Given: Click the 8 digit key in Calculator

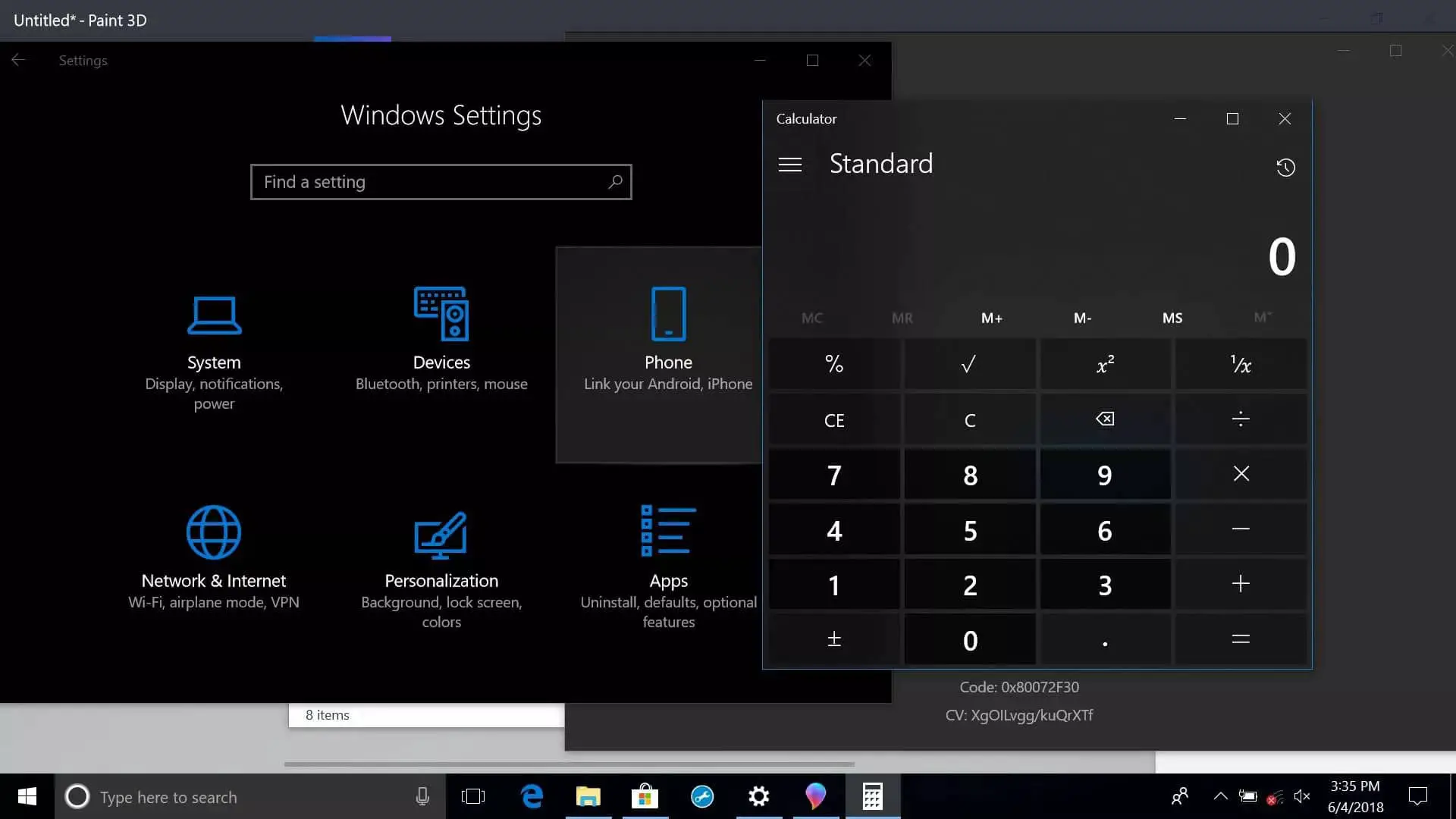Looking at the screenshot, I should click(969, 474).
